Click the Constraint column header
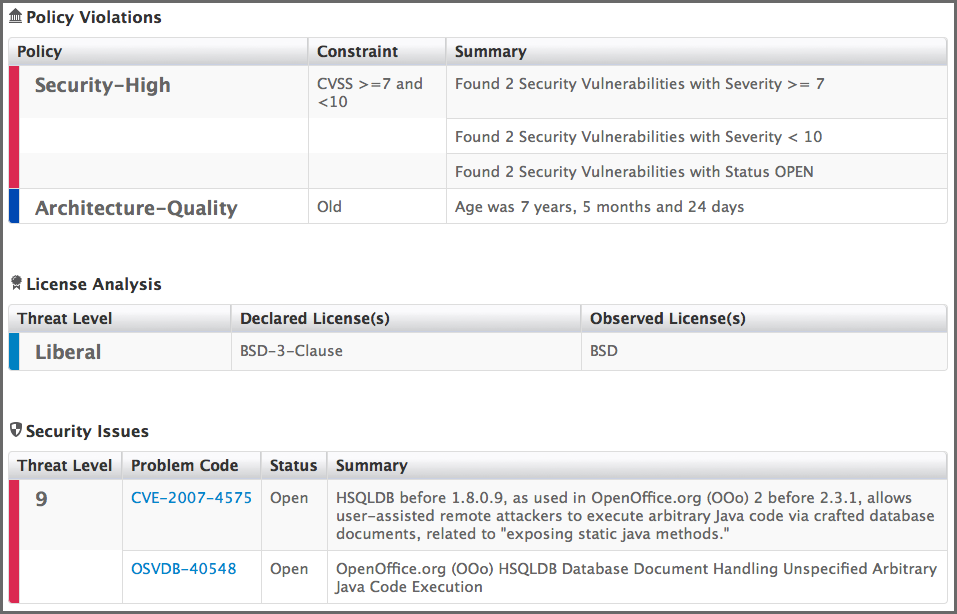 (350, 51)
